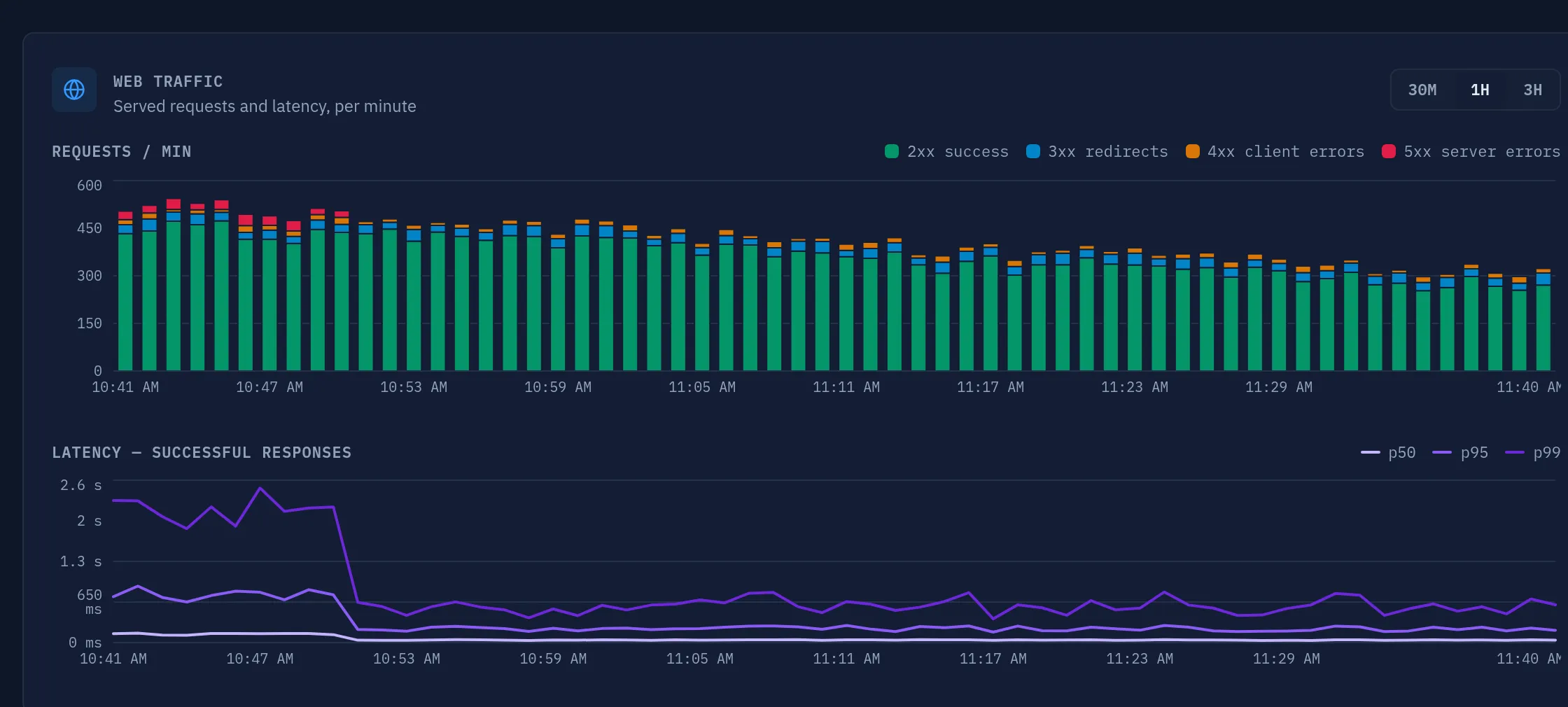Viewport: 1568px width, 707px height.
Task: Toggle the 3xx redirects legend entry
Action: (1097, 152)
